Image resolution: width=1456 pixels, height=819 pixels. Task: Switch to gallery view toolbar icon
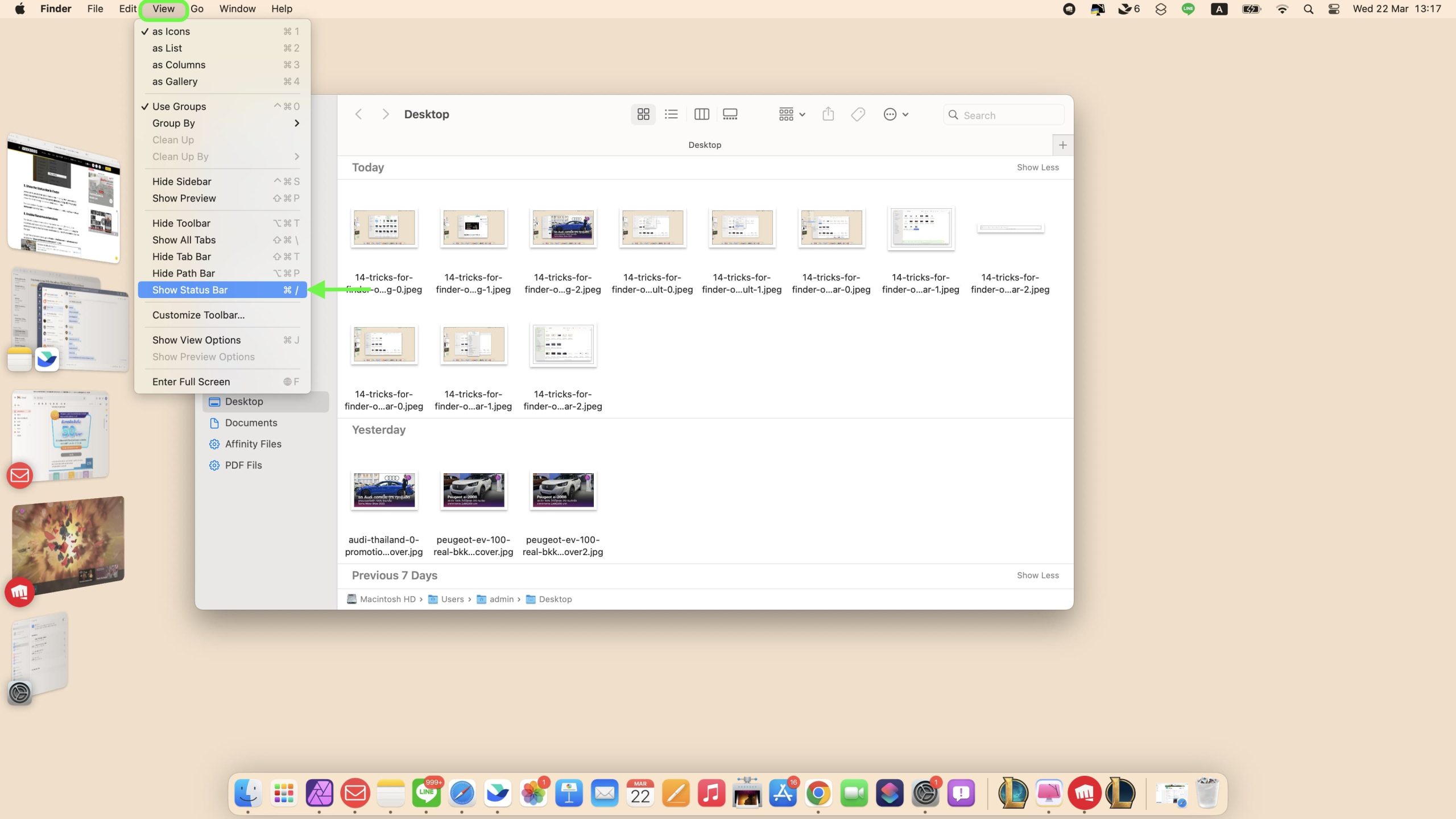[730, 114]
